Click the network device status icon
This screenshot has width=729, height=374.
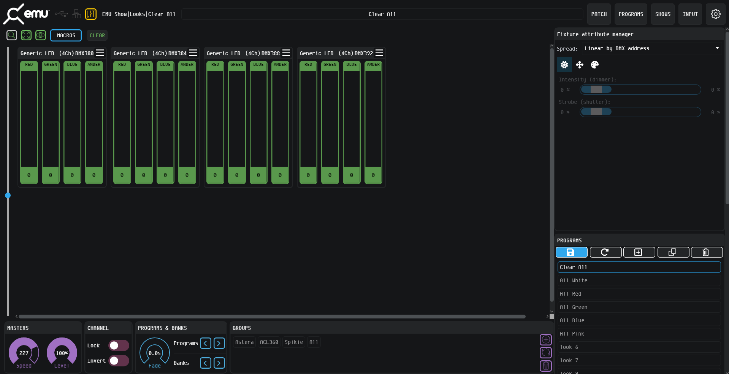77,14
